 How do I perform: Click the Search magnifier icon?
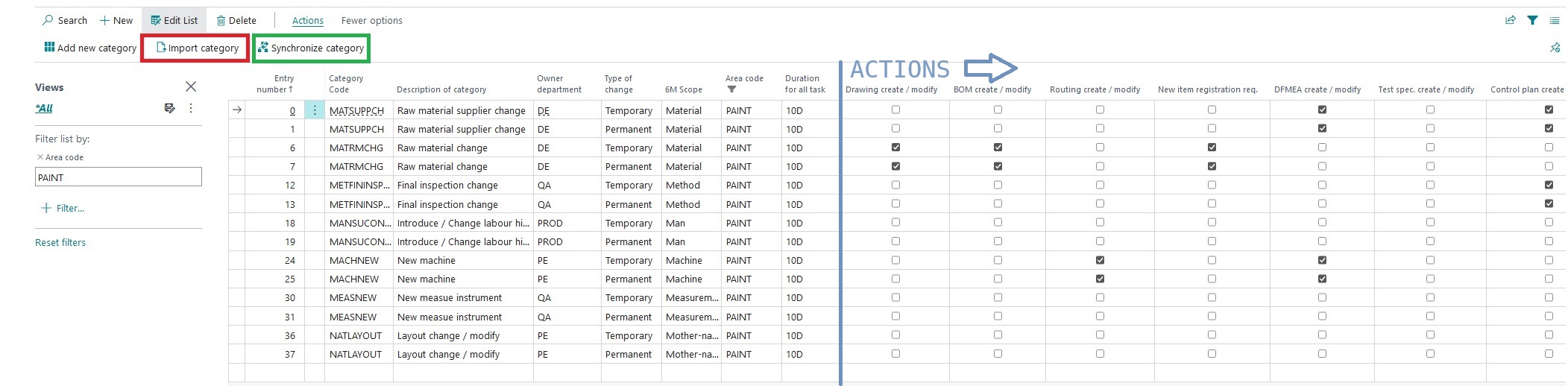click(48, 20)
